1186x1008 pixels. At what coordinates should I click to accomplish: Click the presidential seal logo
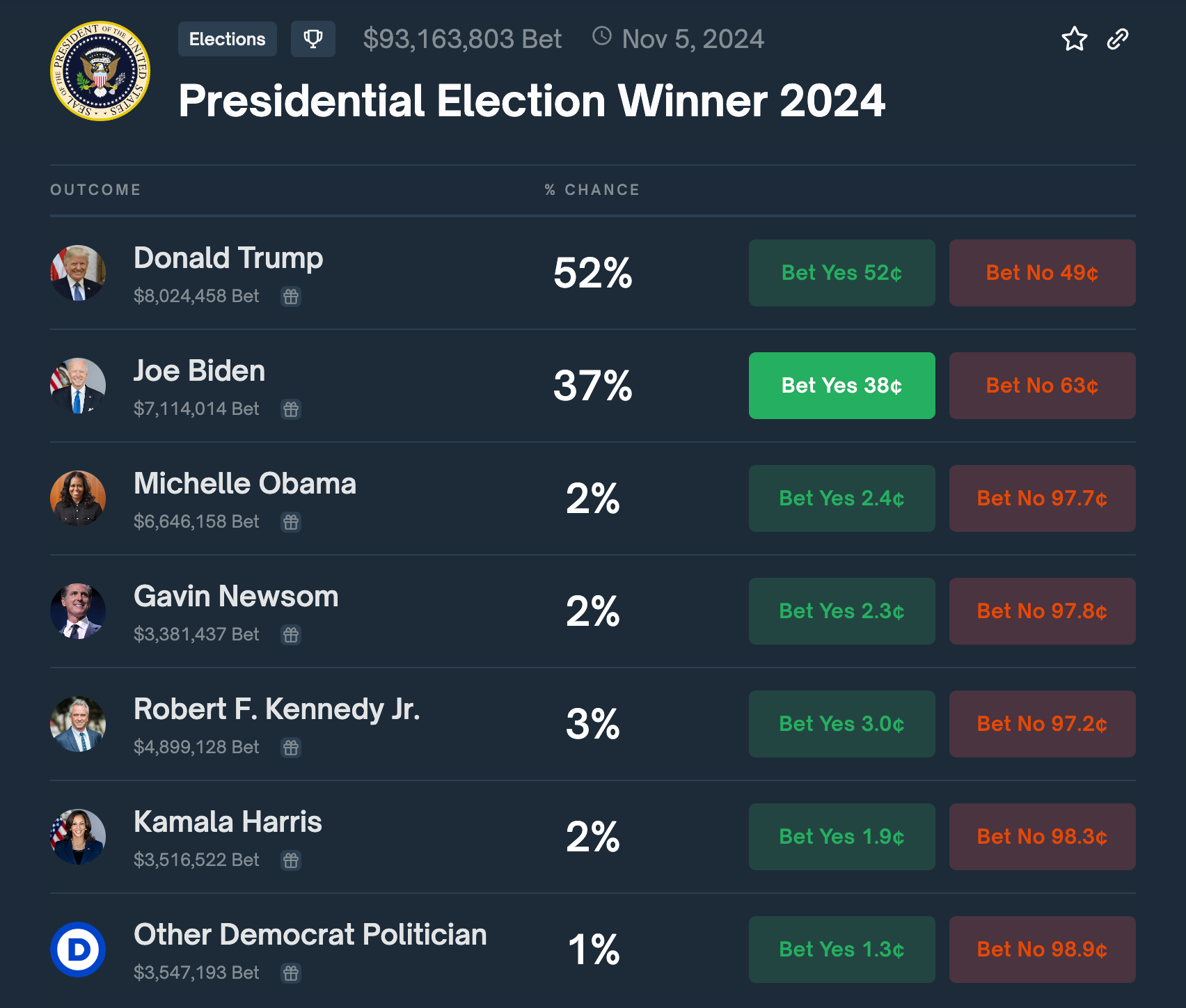click(100, 72)
